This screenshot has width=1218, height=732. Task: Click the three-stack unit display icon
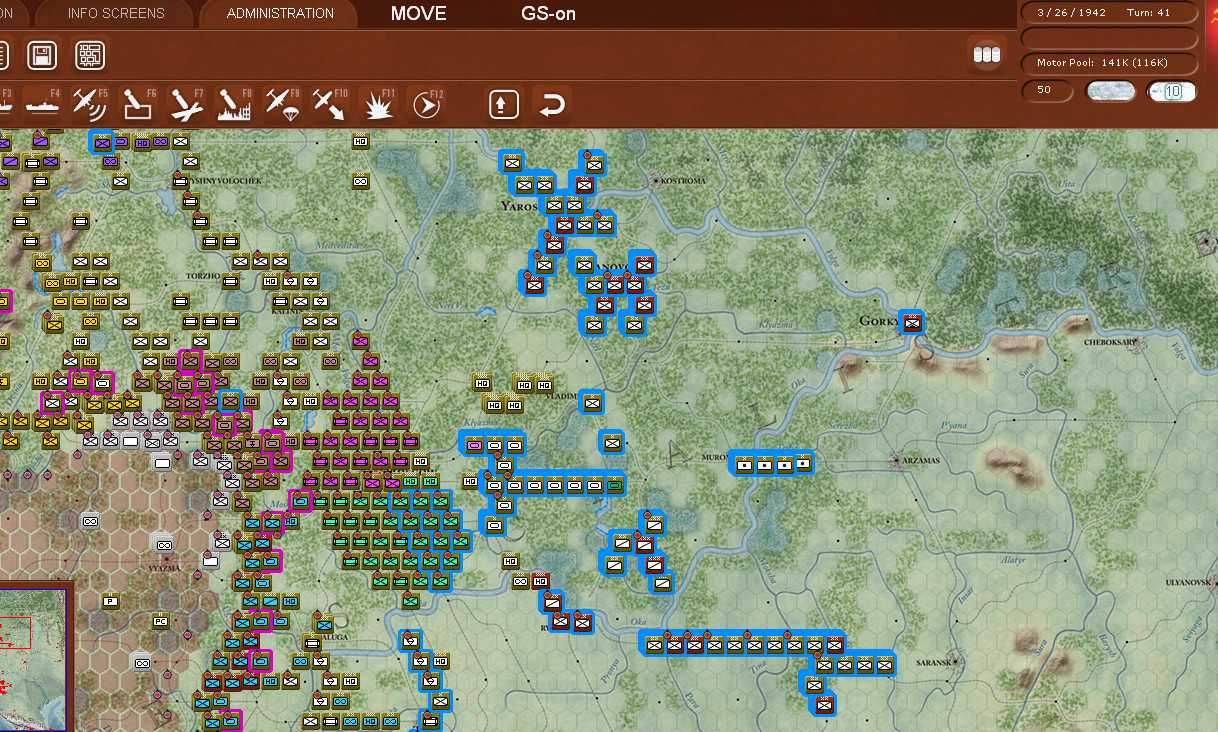point(987,55)
